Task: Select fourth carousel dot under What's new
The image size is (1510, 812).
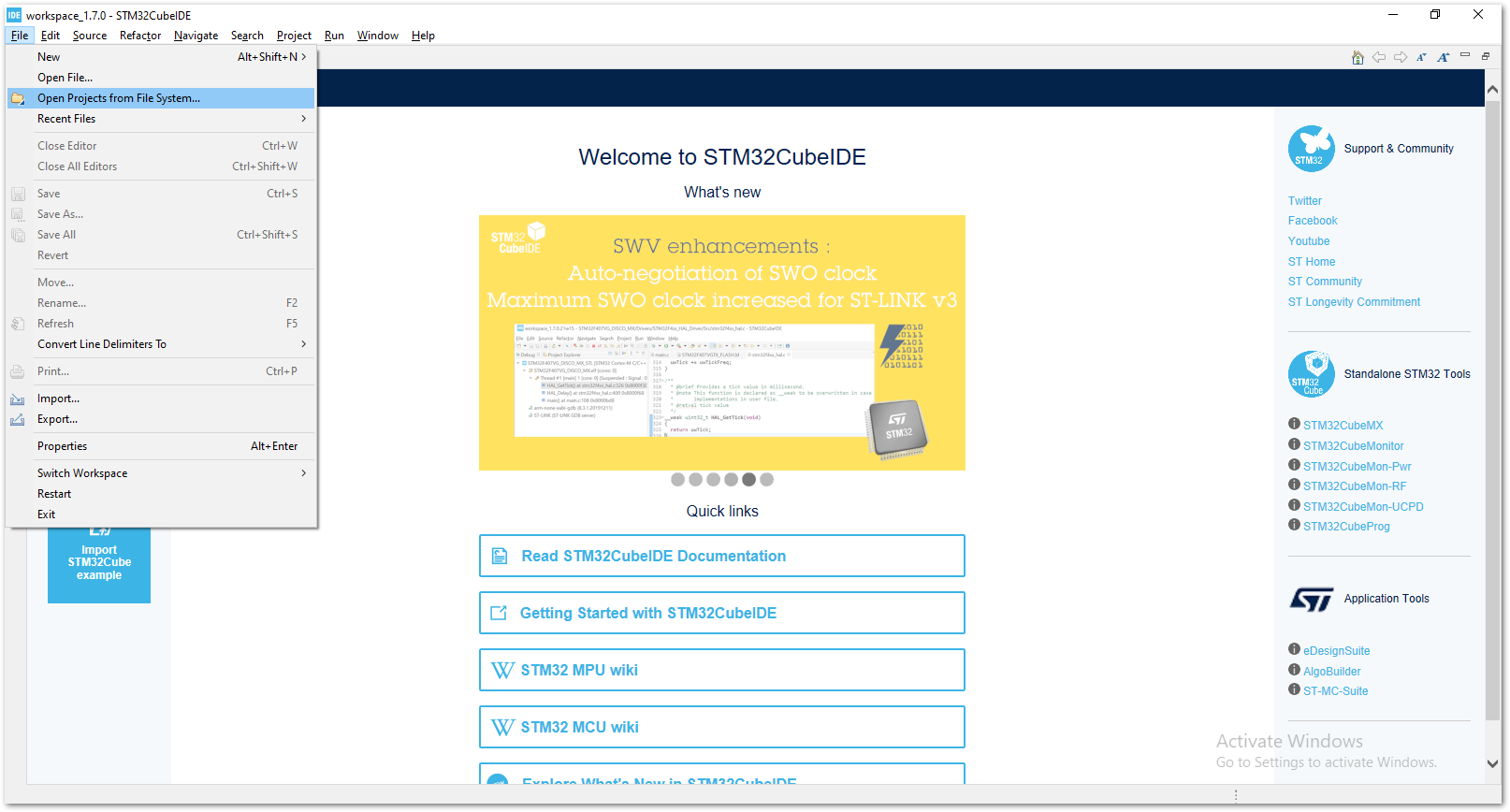Action: tap(731, 480)
